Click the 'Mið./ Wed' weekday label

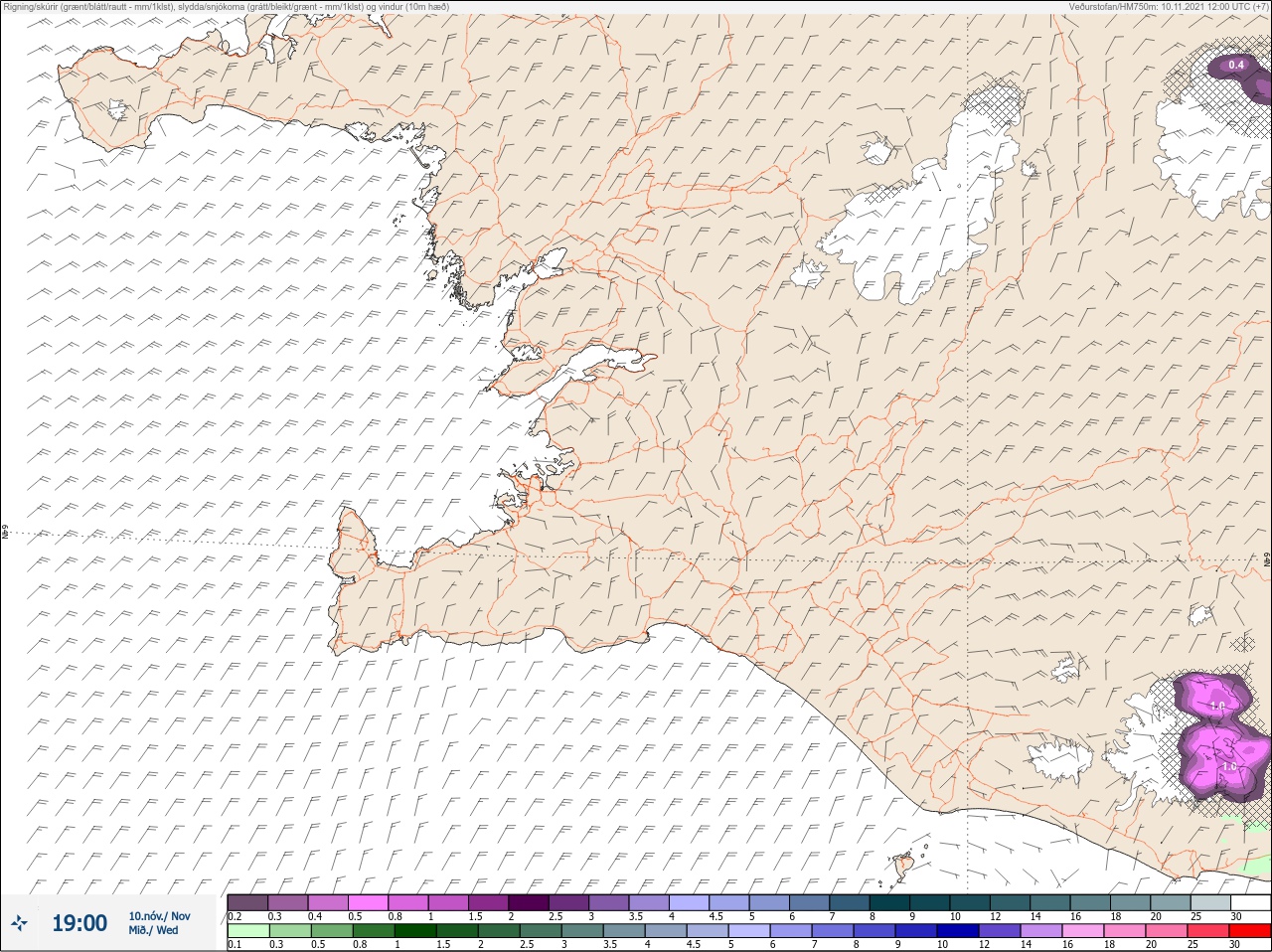pyautogui.click(x=154, y=930)
